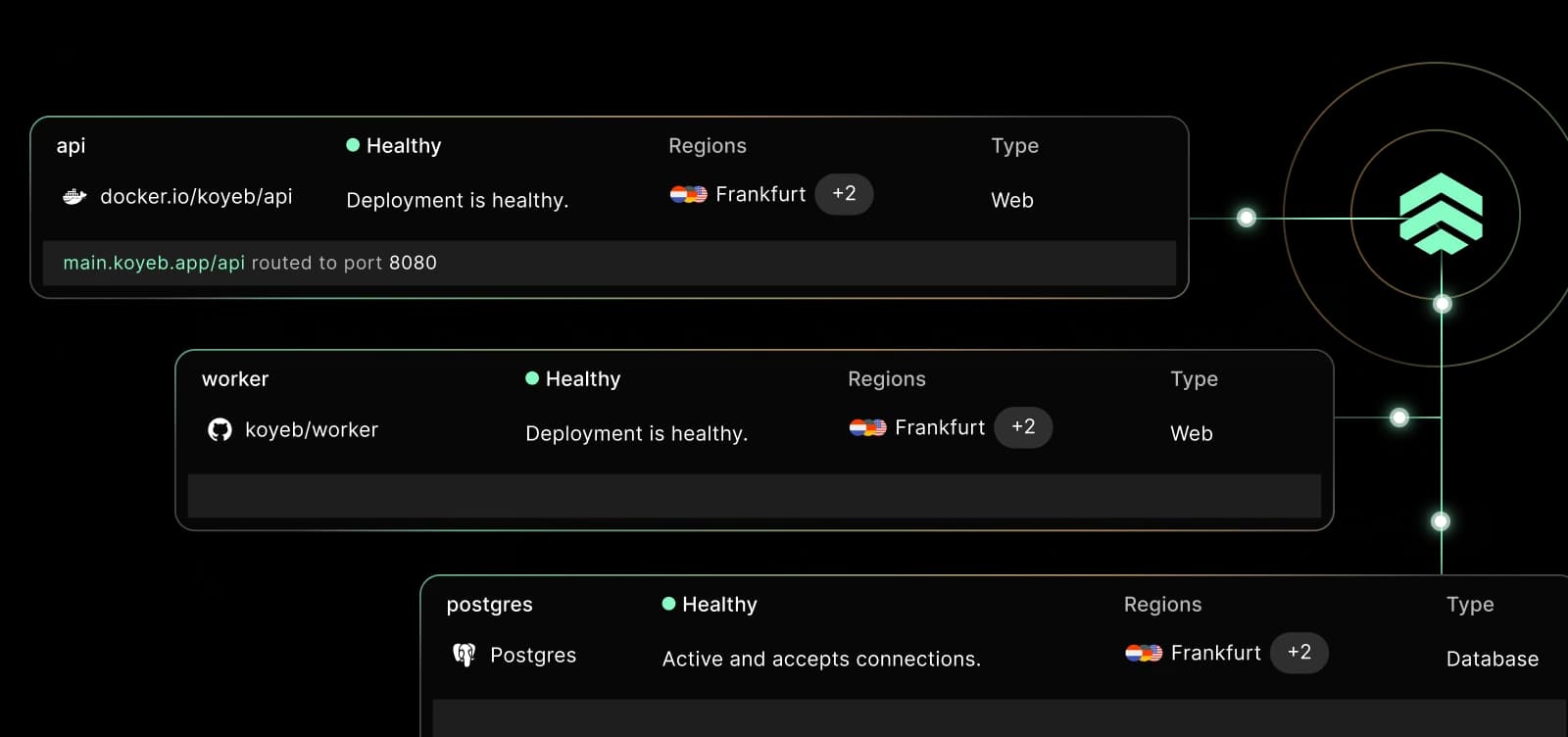Click the Healthy status dot for worker
This screenshot has width=1568, height=737.
point(532,378)
